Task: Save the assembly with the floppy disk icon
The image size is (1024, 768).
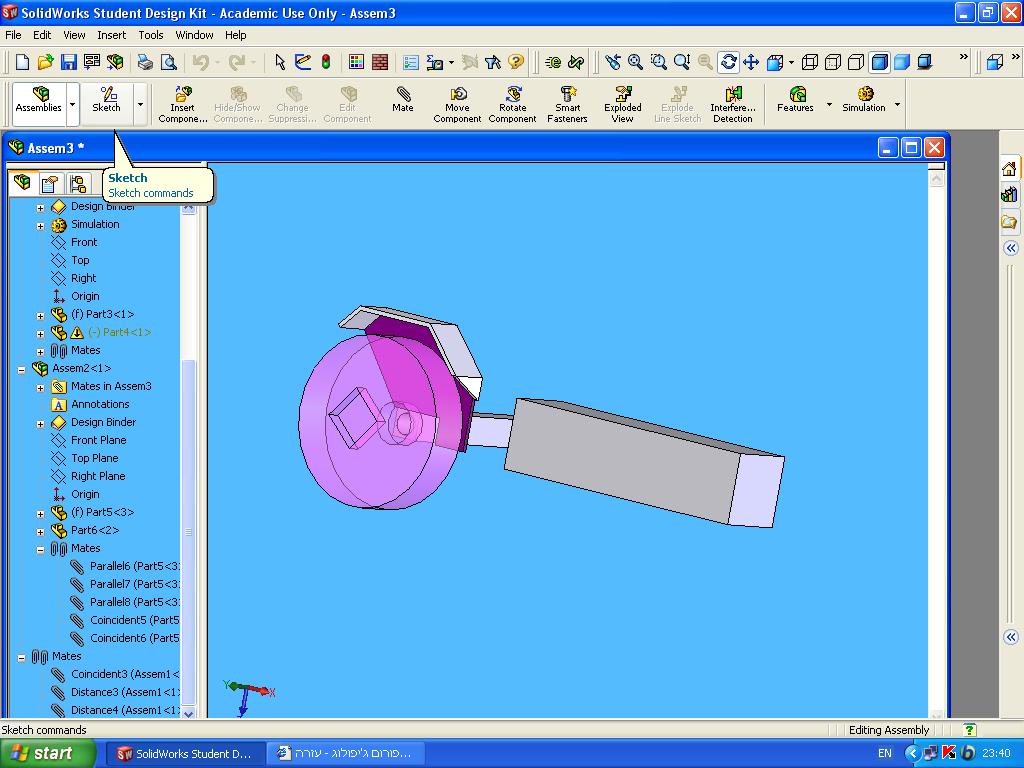Action: 69,62
